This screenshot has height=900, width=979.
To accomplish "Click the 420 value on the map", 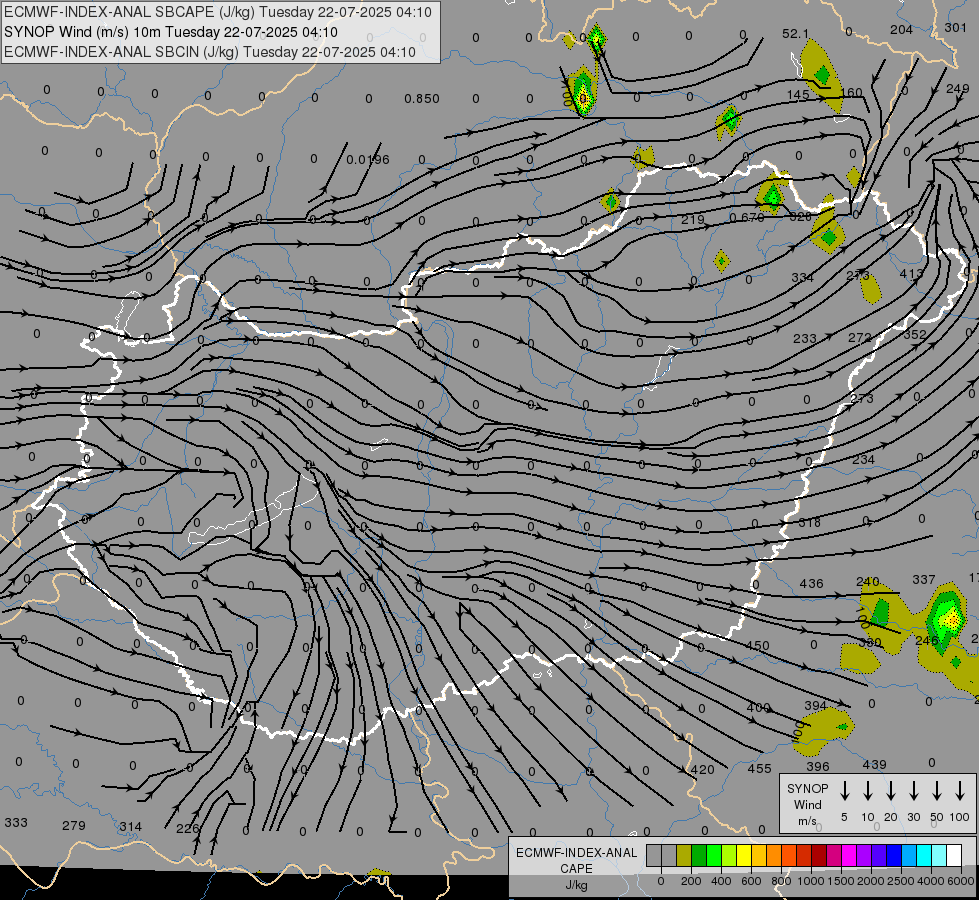I will [x=702, y=770].
